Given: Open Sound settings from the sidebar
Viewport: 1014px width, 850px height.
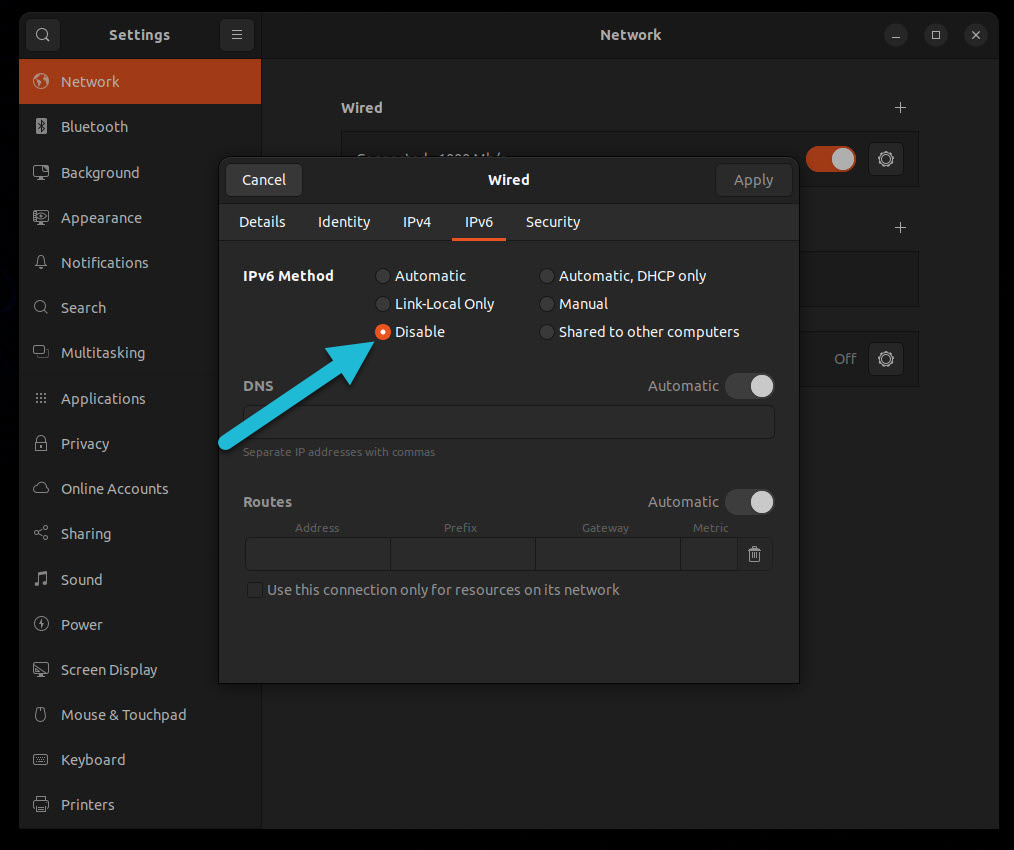Looking at the screenshot, I should point(81,579).
